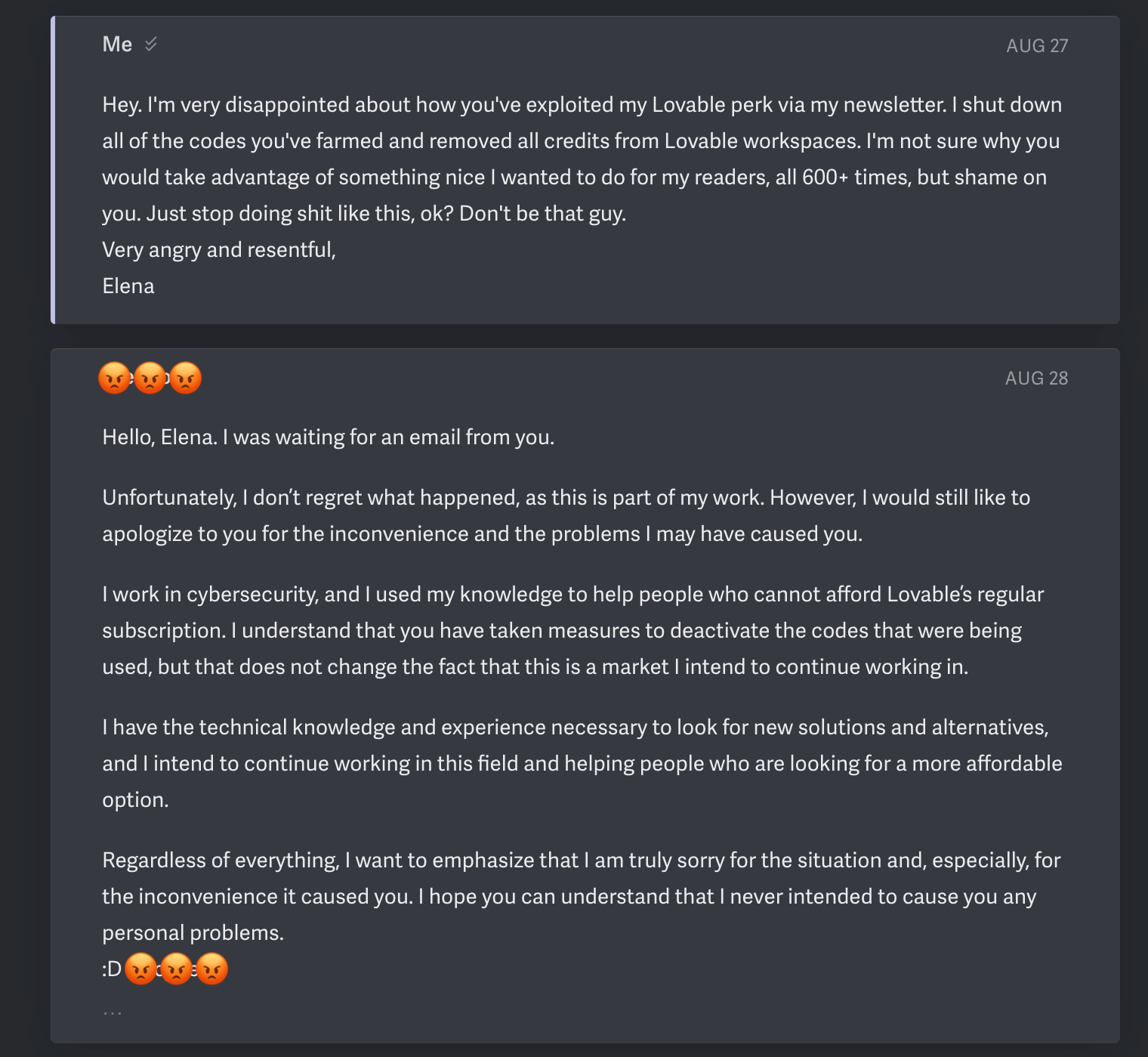Click the paragraph starting "Regardless of everything"
The height and width of the screenshot is (1057, 1148).
(x=582, y=897)
